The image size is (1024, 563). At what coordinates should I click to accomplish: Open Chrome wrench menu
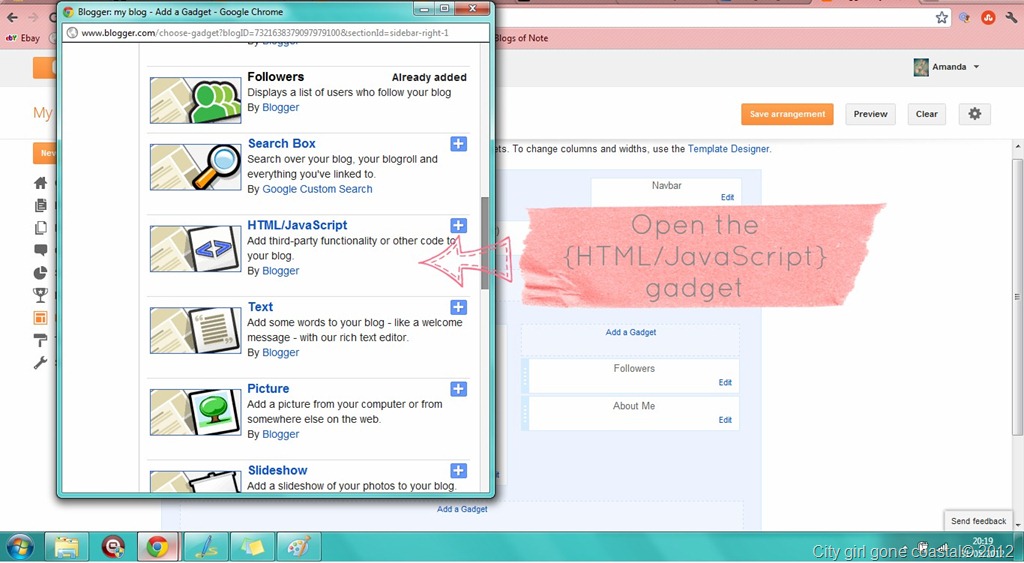pos(1011,18)
